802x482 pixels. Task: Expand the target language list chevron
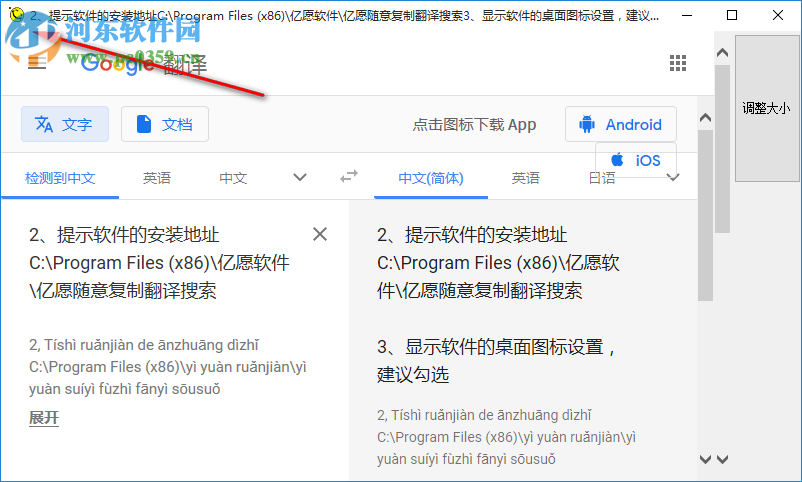click(x=673, y=178)
